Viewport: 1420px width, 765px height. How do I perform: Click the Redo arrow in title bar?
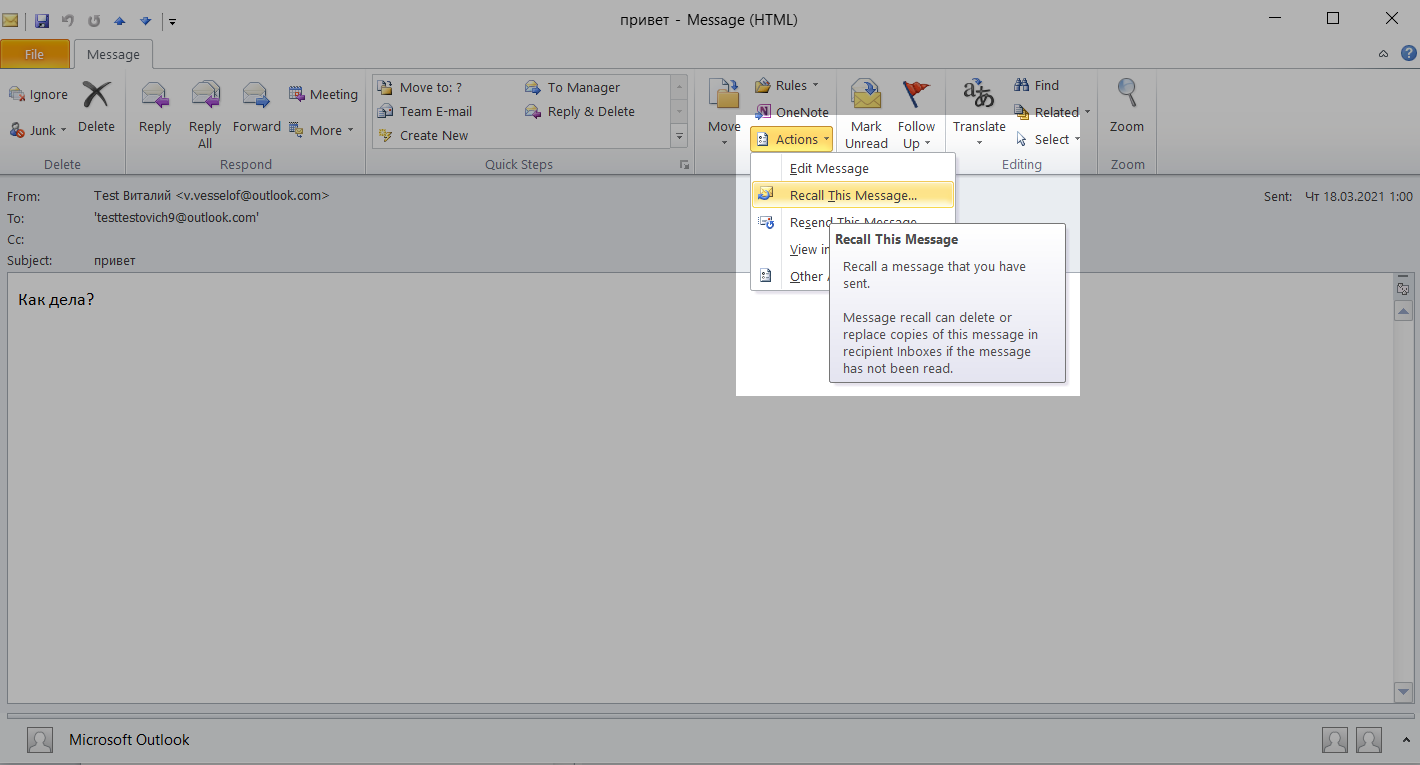pos(94,20)
